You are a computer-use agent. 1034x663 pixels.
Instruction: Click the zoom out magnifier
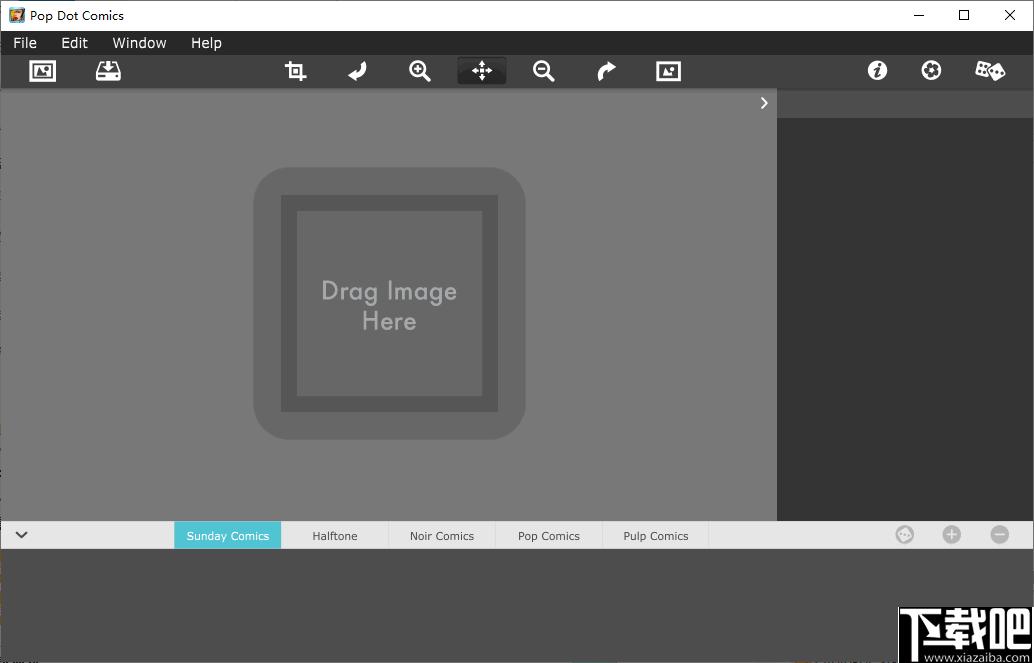tap(544, 71)
